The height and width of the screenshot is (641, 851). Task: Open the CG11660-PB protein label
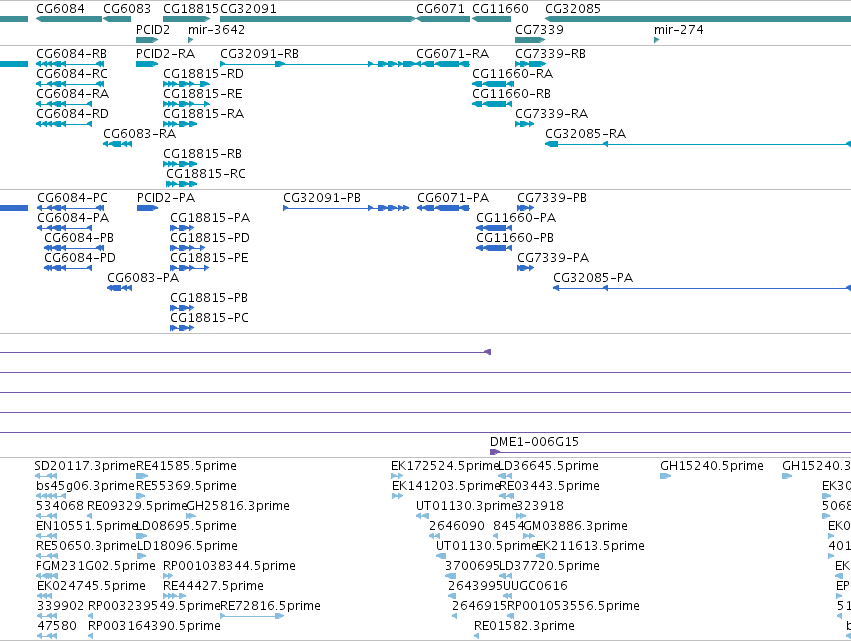tap(515, 238)
